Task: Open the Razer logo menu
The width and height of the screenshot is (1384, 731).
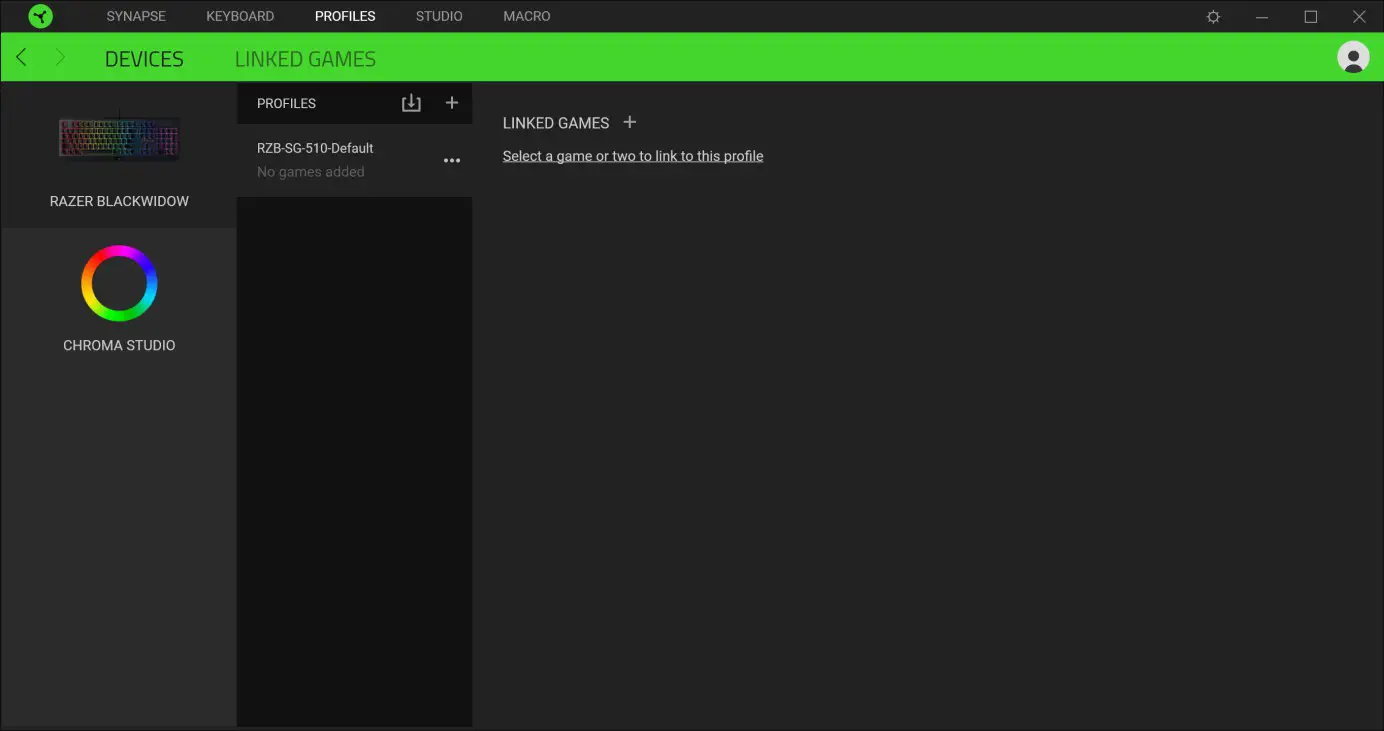Action: pyautogui.click(x=40, y=16)
